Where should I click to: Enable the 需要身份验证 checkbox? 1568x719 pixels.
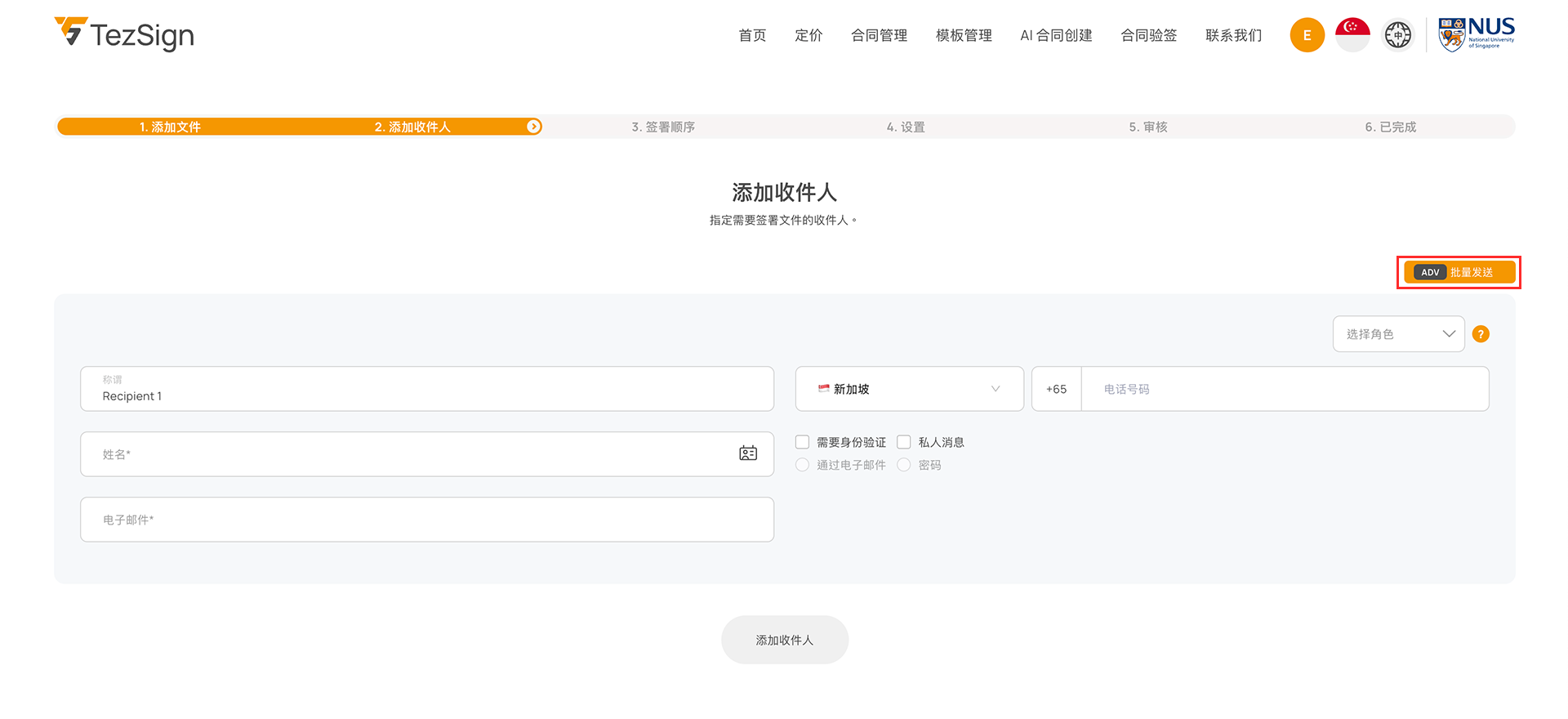pos(802,442)
